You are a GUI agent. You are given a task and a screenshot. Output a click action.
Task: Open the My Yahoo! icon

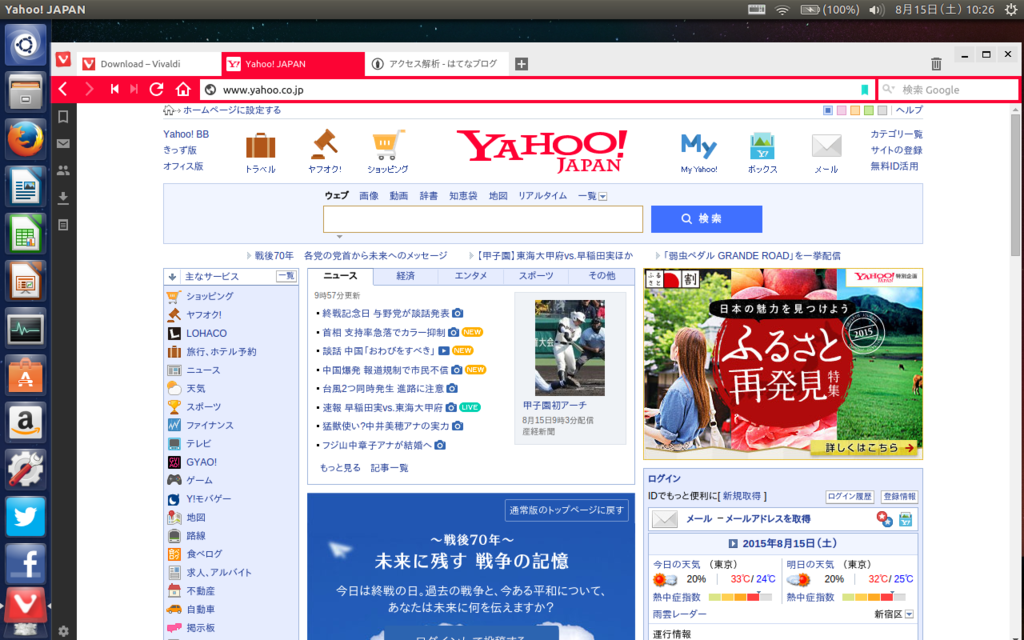(x=699, y=146)
